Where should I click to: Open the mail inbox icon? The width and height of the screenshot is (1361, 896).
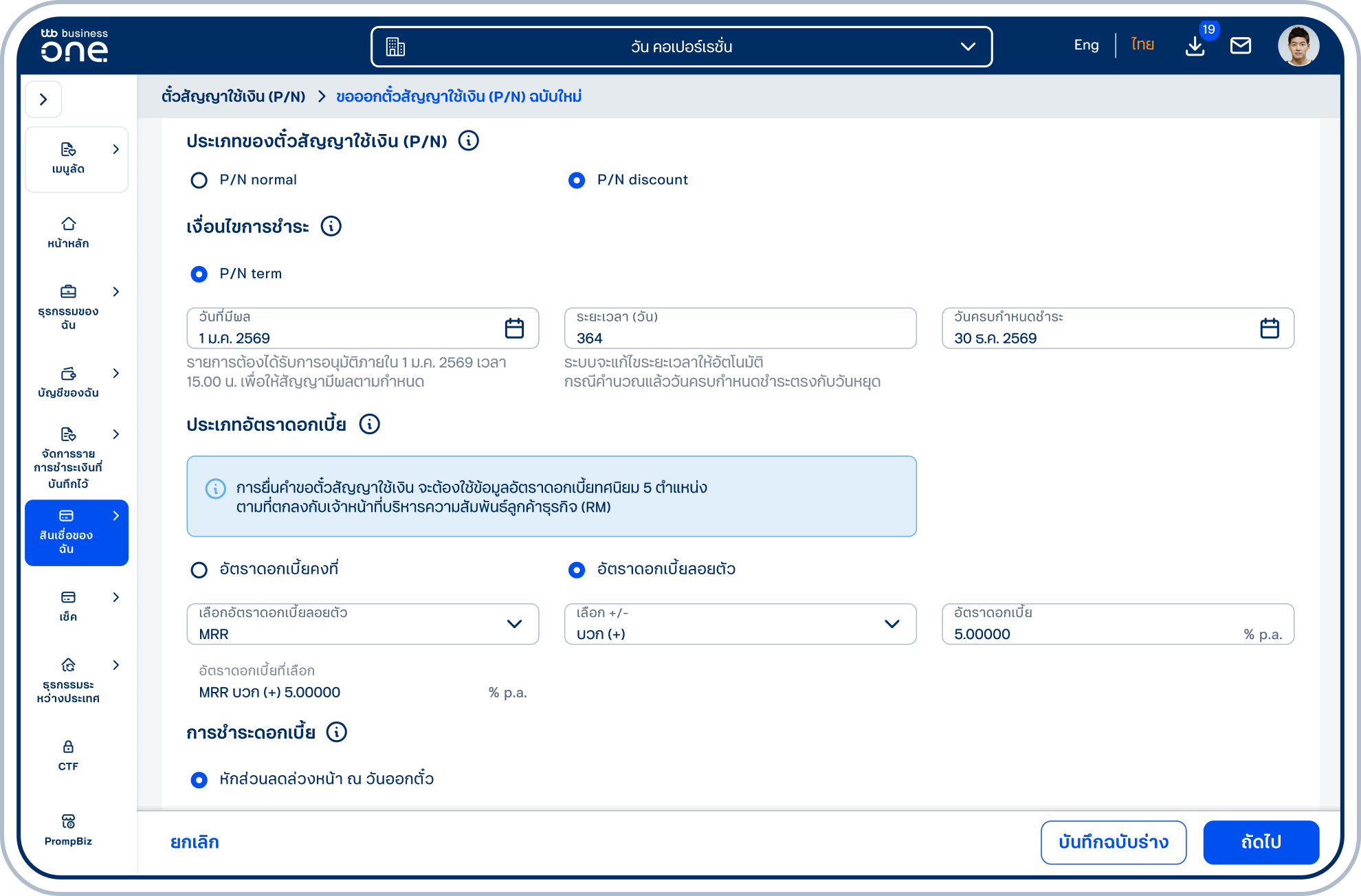tap(1241, 46)
